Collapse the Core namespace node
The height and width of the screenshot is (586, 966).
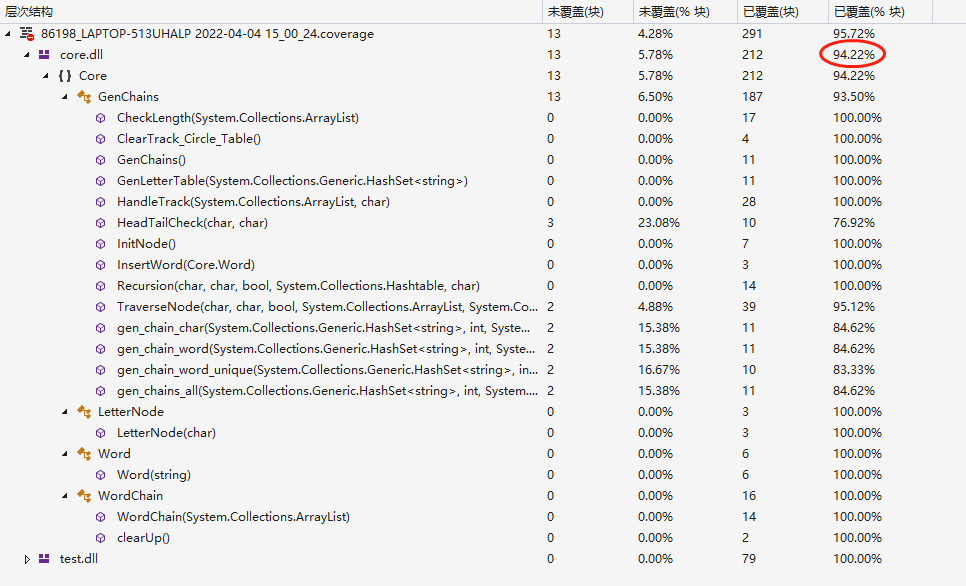46,76
